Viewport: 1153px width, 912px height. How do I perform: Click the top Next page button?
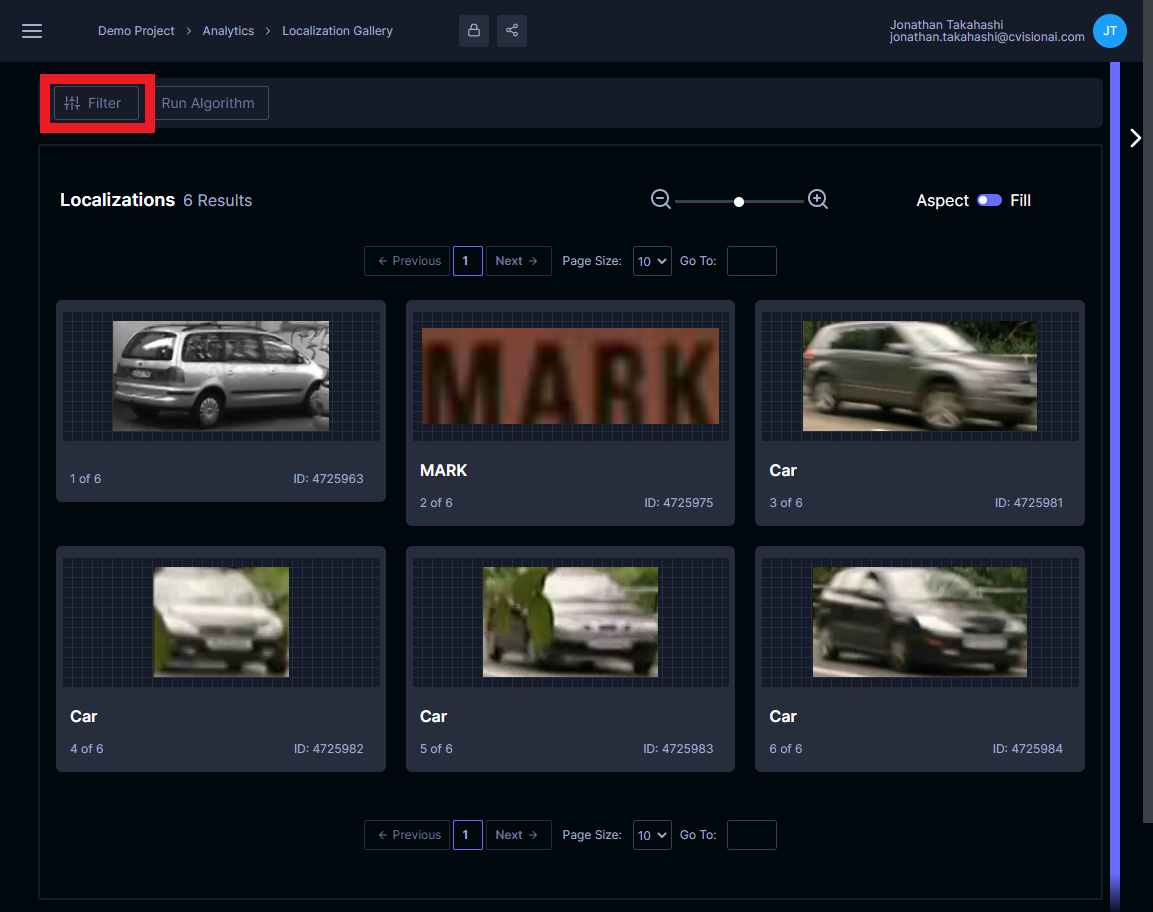[x=518, y=261]
